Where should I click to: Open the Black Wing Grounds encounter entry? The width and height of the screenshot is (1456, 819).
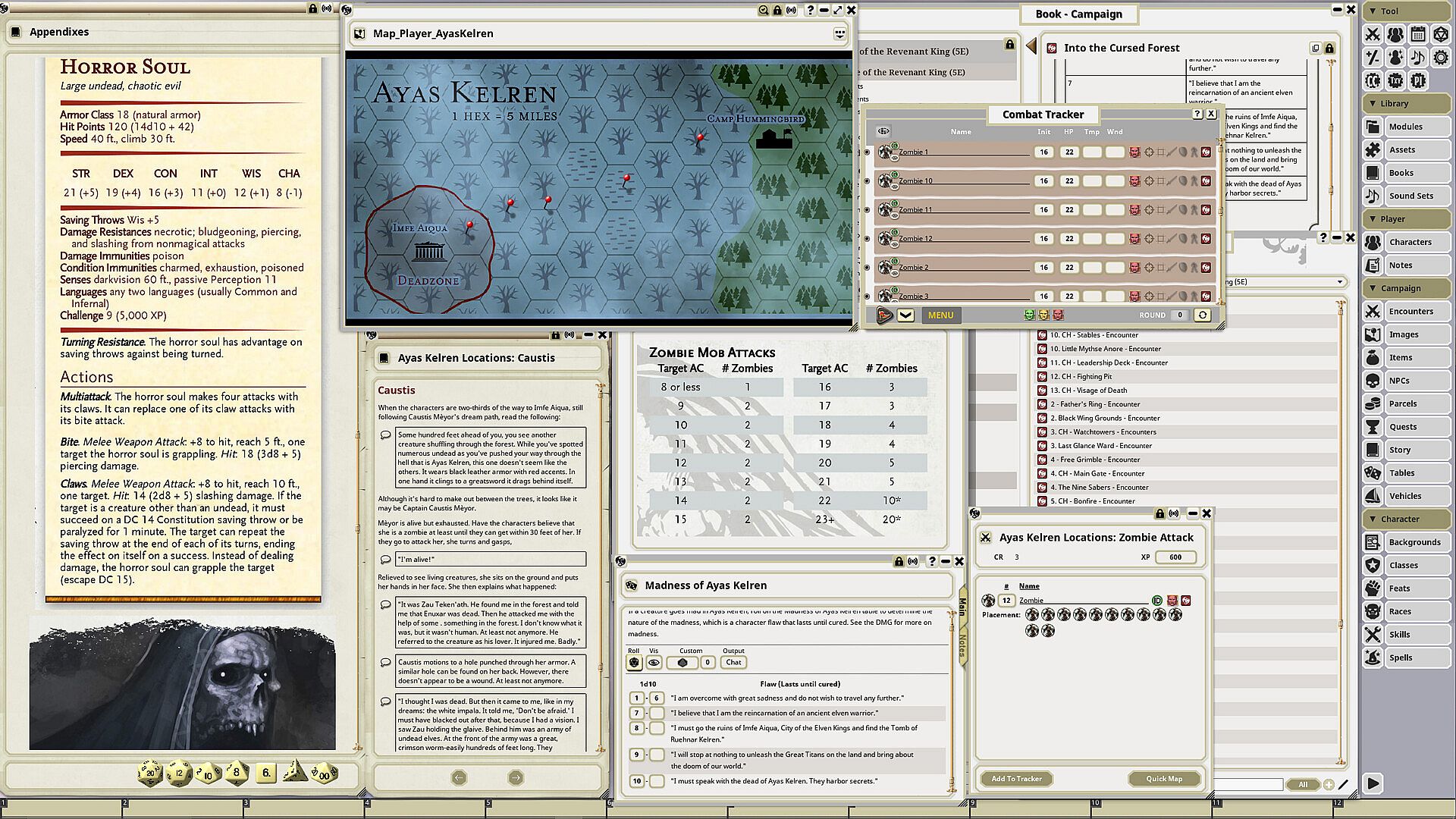[x=1104, y=418]
